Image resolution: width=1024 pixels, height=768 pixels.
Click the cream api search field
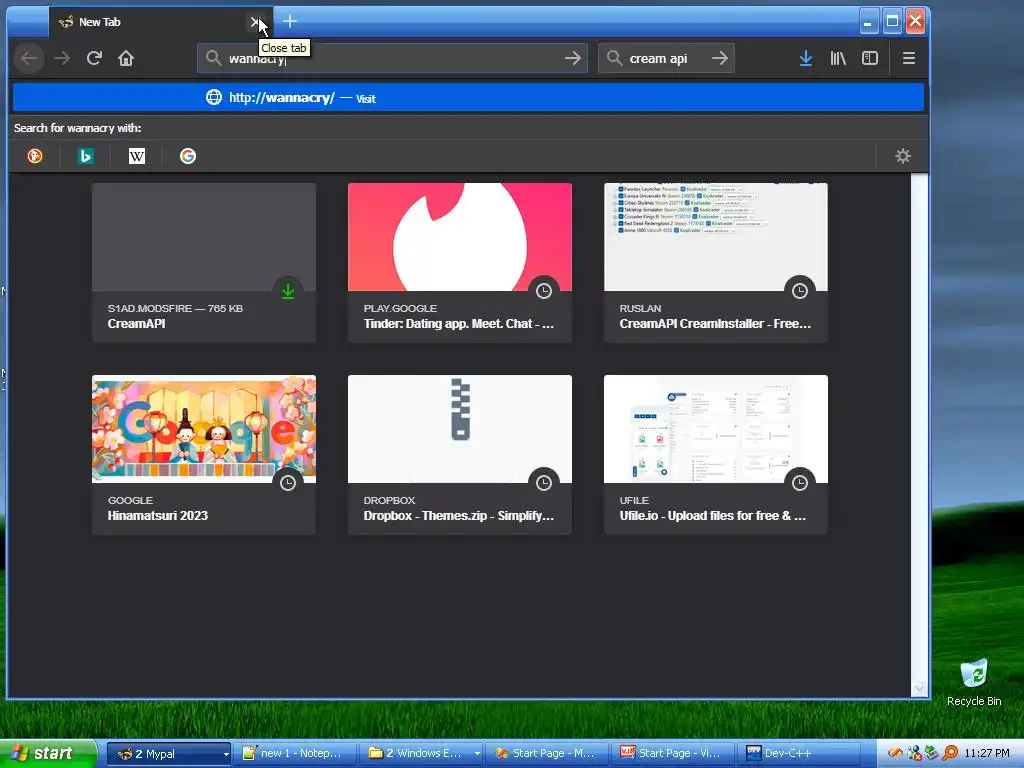tap(666, 59)
